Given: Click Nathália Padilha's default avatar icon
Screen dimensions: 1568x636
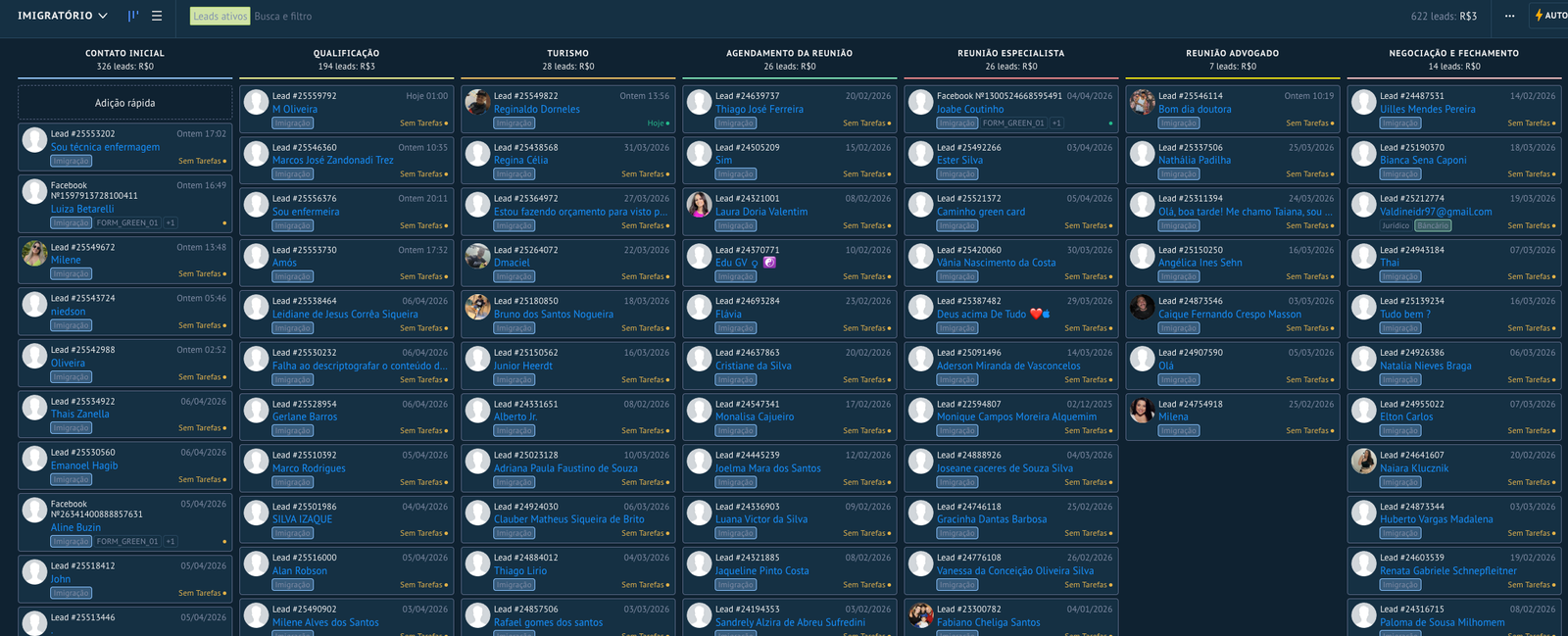Looking at the screenshot, I should tap(1142, 153).
